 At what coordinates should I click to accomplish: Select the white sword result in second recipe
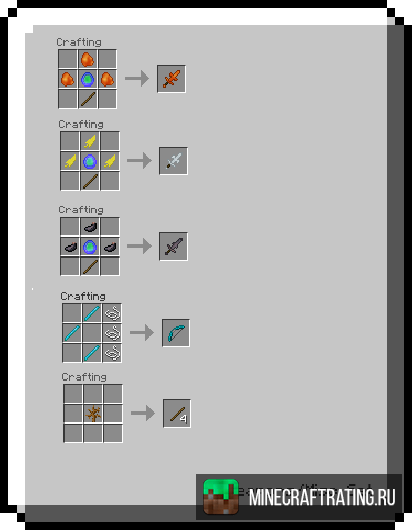[x=173, y=161]
